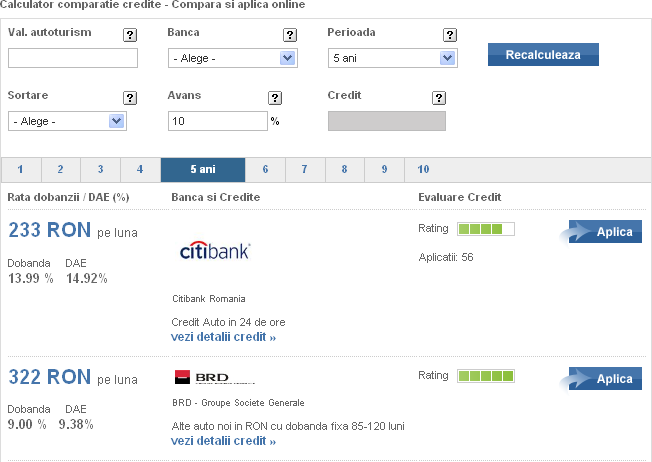Click Alte auto noi in RON text
Screen dimensions: 652x462
(288, 426)
